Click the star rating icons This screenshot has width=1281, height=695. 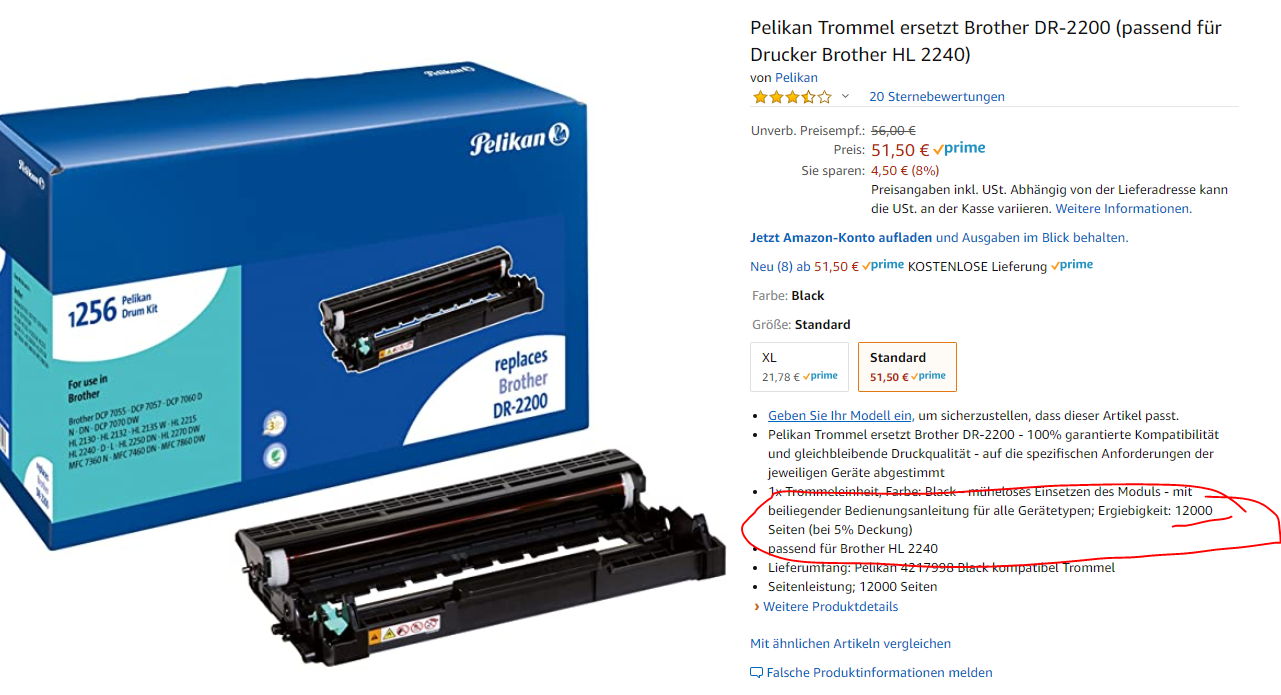(x=792, y=97)
